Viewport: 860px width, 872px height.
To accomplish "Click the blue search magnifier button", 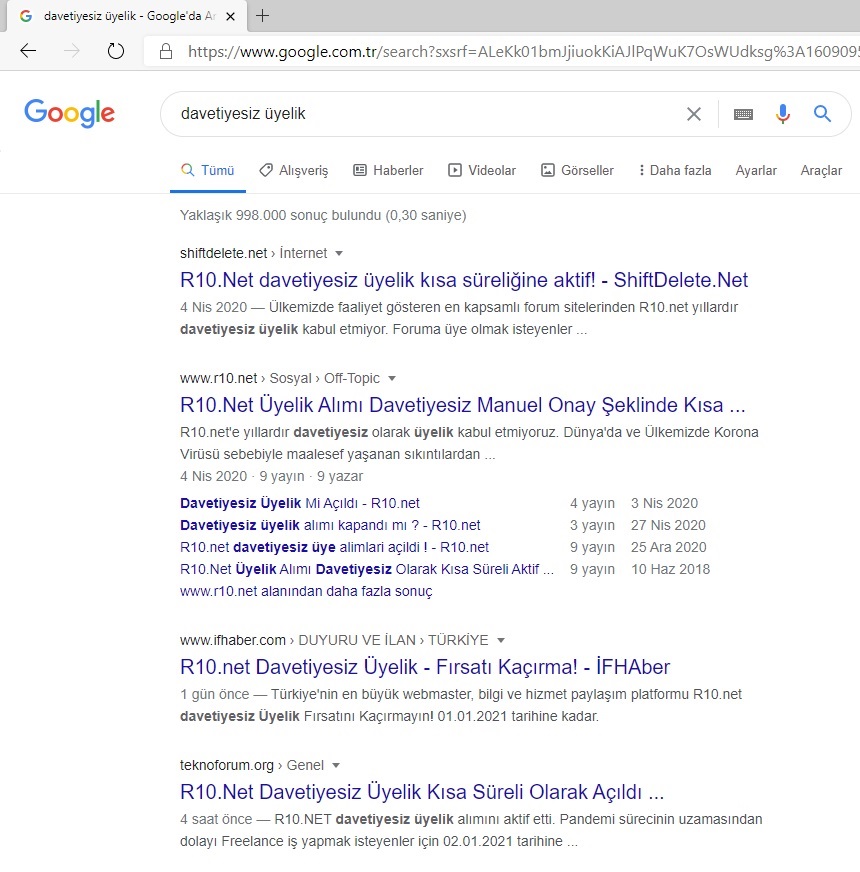I will [x=823, y=113].
